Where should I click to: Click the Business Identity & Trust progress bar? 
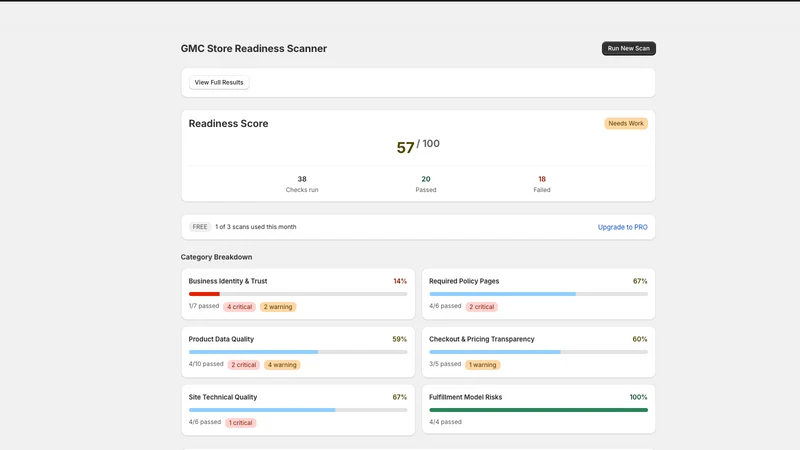coord(298,294)
